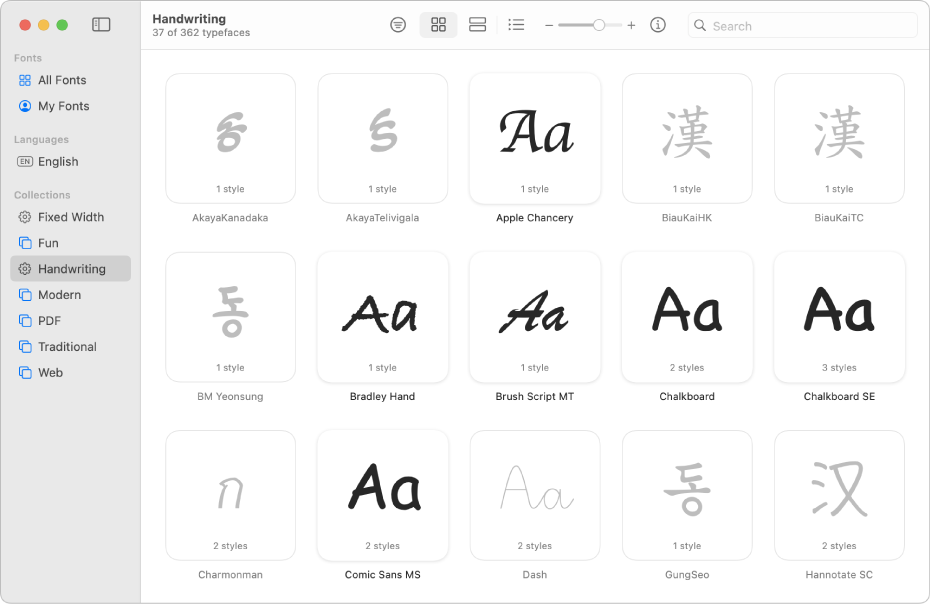This screenshot has width=932, height=606.
Task: Switch to samples view layout
Action: 477,25
